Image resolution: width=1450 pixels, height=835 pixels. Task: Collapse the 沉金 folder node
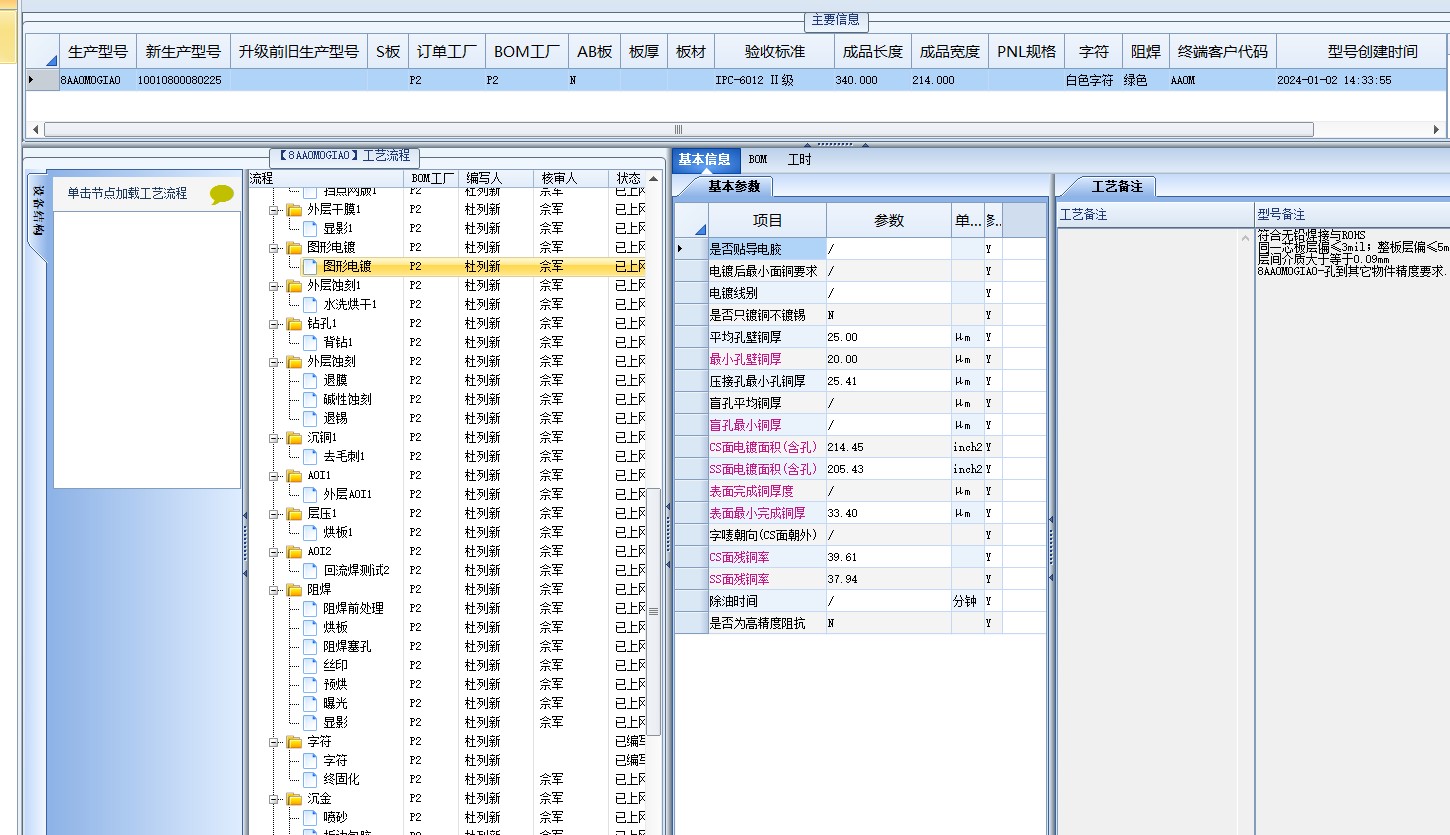[273, 800]
